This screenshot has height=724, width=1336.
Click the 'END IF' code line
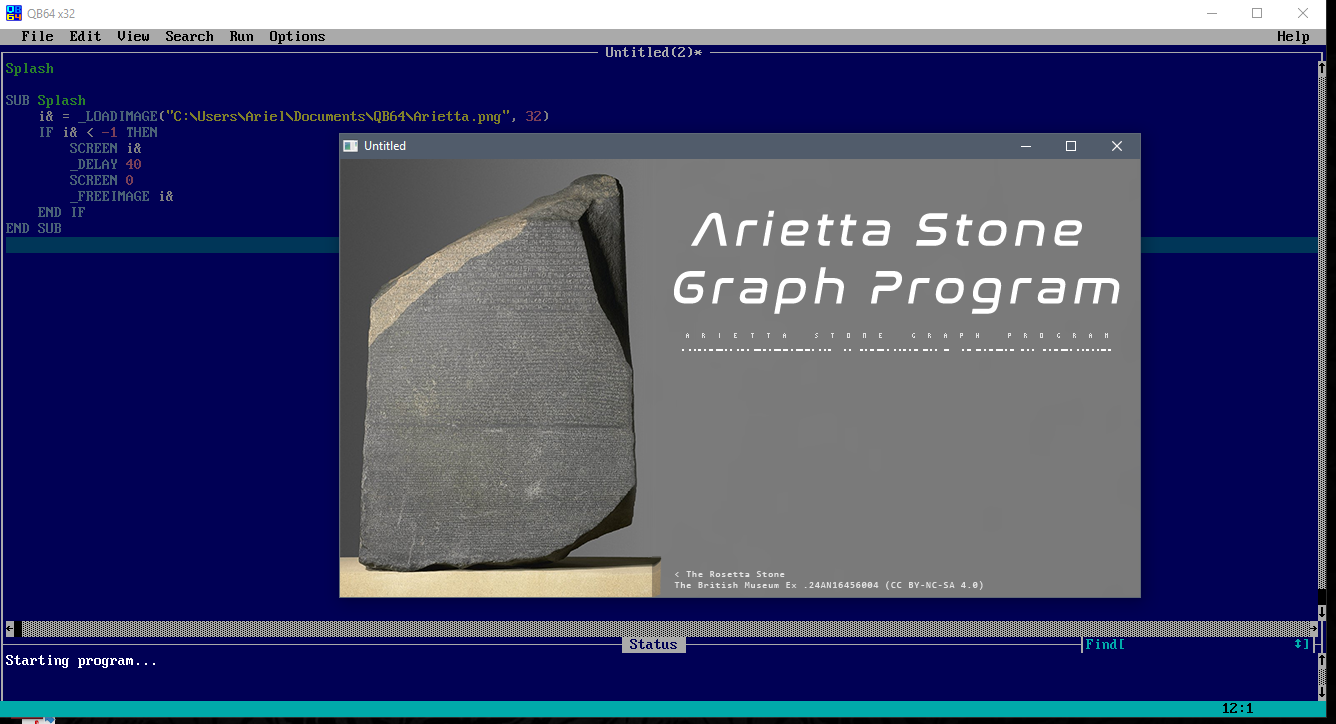tap(61, 212)
